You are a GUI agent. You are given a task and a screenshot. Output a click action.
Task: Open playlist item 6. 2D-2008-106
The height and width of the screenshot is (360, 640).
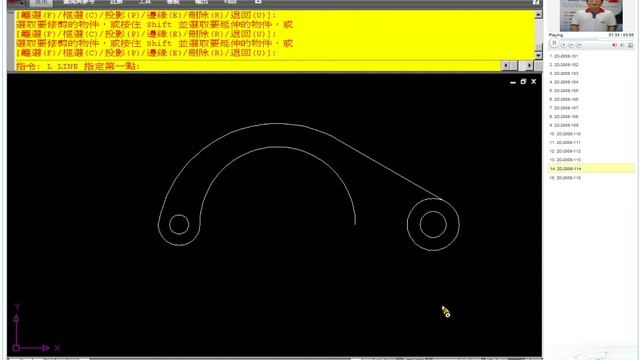pyautogui.click(x=564, y=99)
